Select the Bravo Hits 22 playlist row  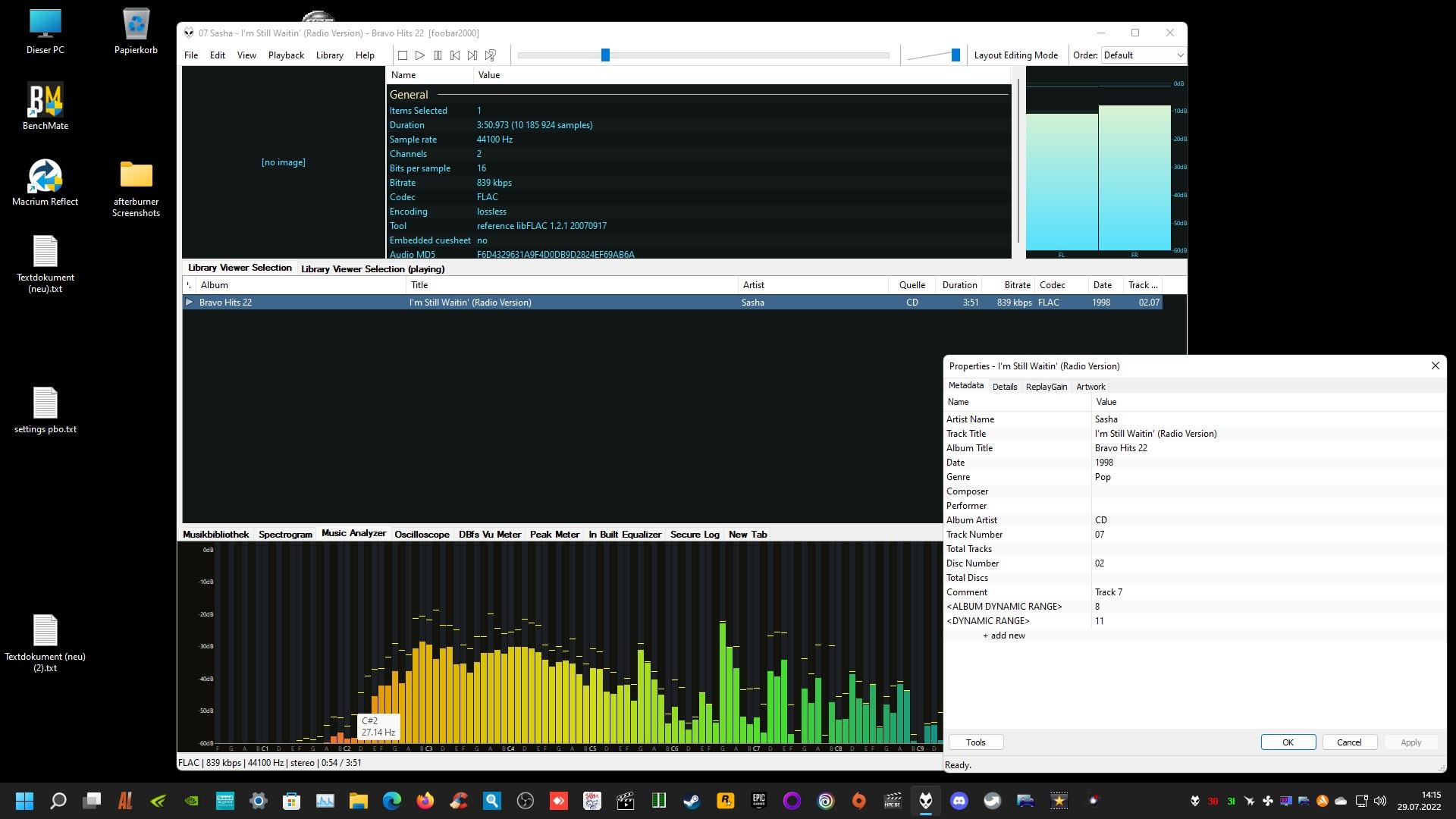click(x=672, y=303)
